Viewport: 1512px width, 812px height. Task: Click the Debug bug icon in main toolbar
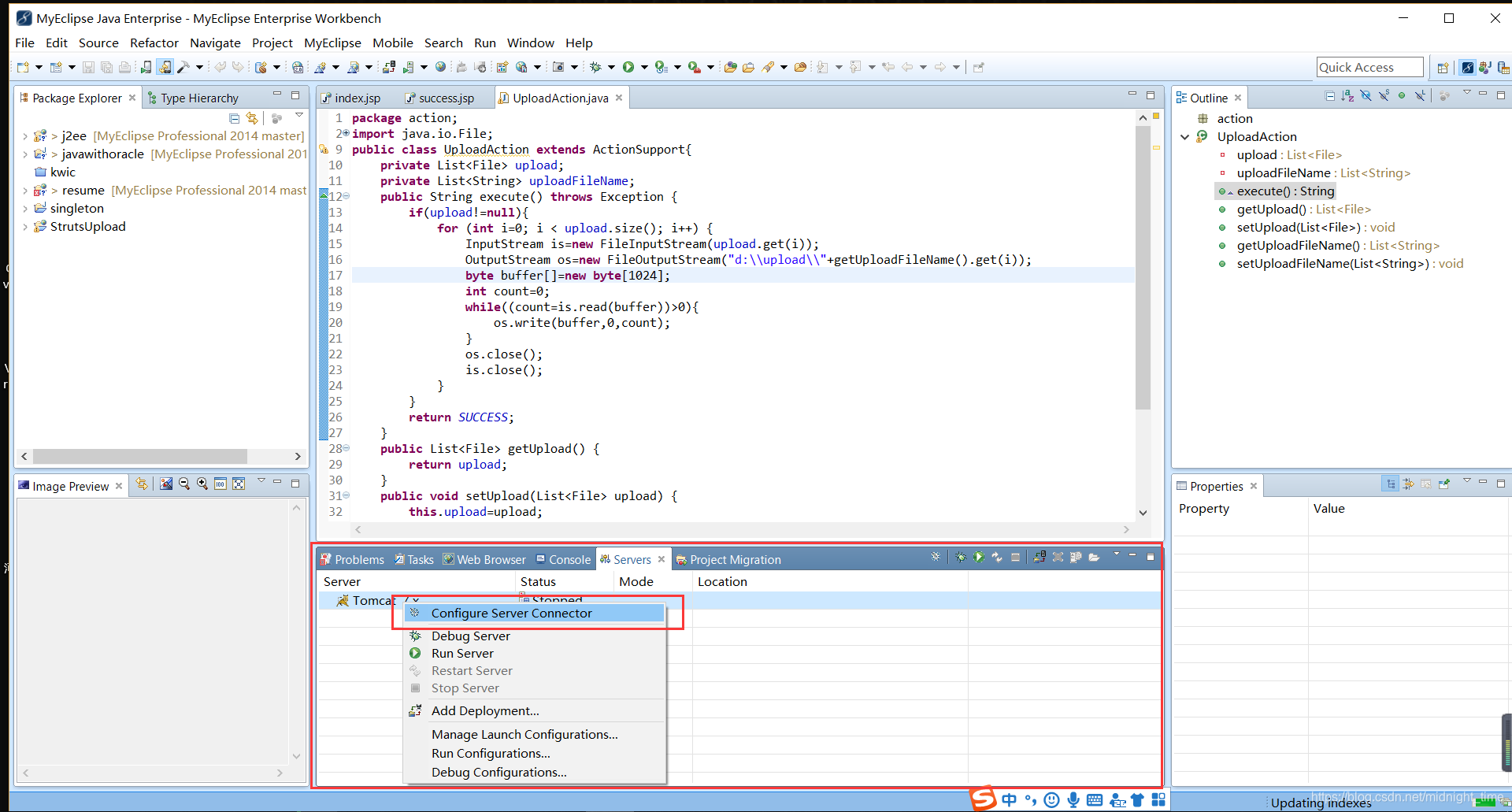[x=596, y=68]
